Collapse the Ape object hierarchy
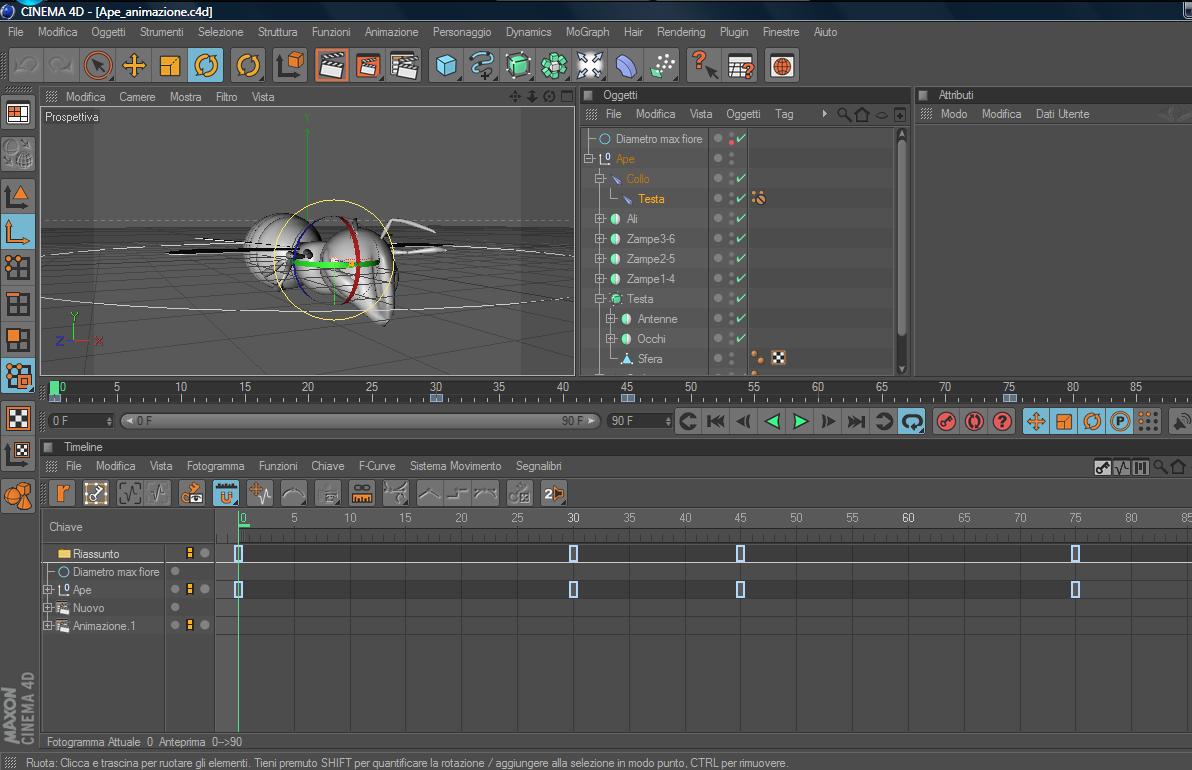 tap(589, 159)
